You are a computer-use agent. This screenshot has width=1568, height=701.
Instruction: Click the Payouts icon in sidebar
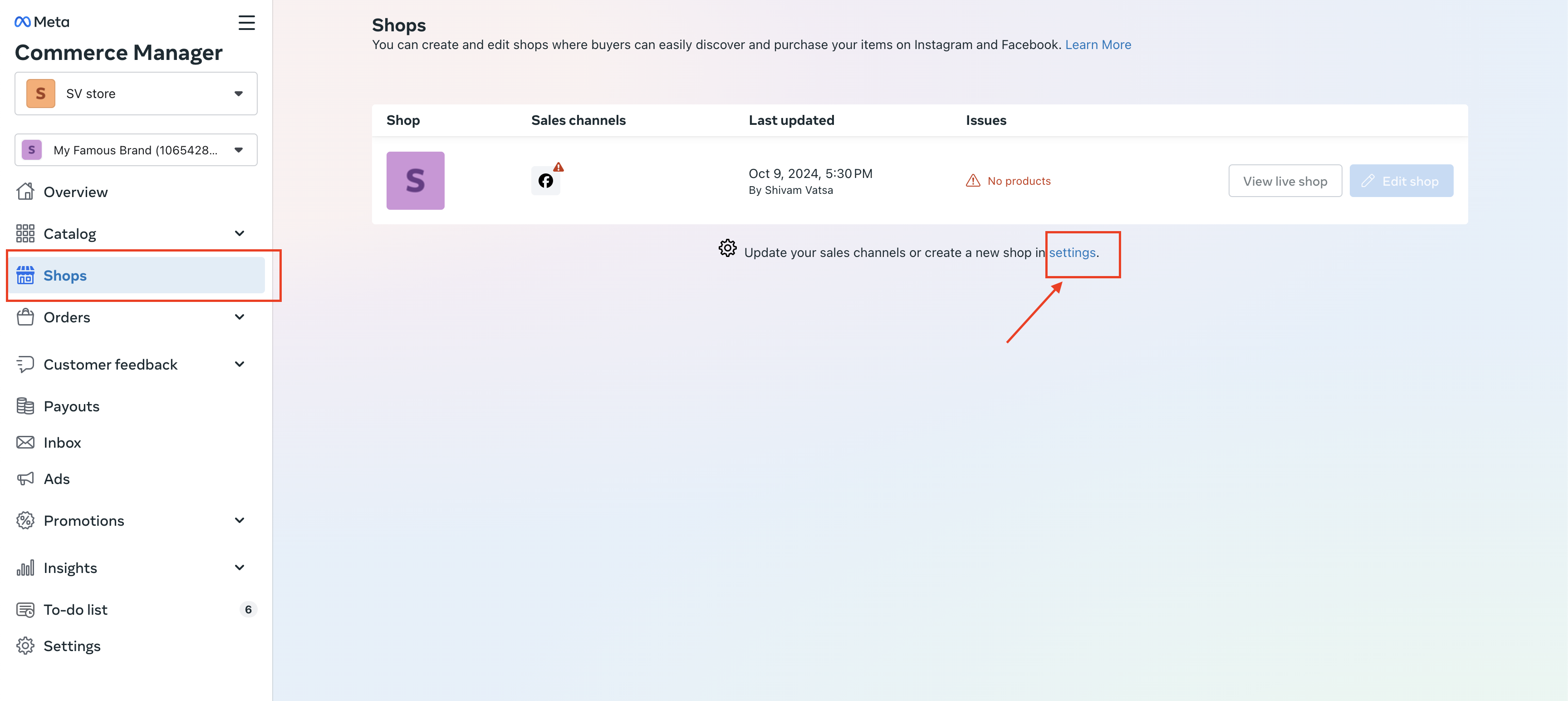tap(25, 406)
